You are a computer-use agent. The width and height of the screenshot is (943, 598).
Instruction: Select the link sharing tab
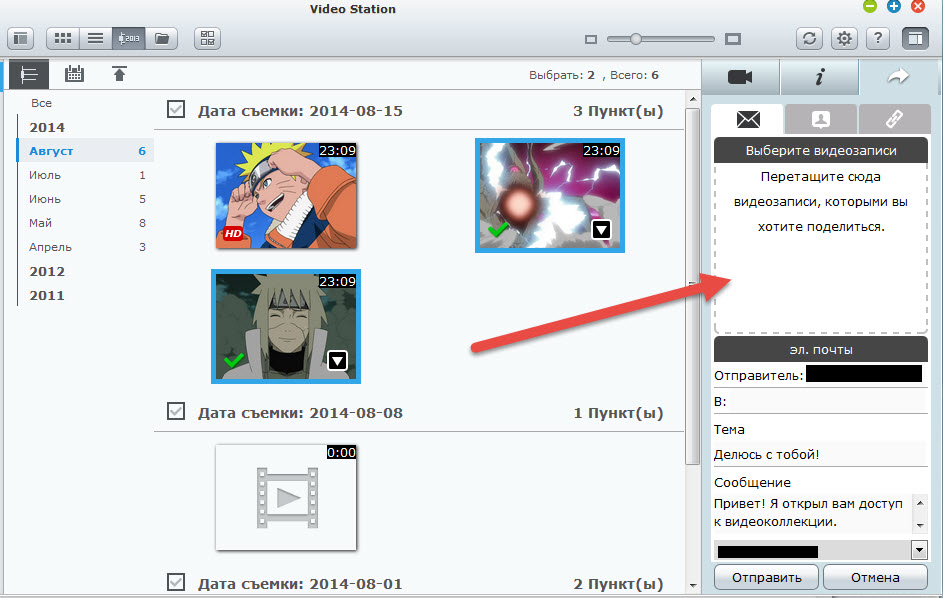[x=894, y=119]
